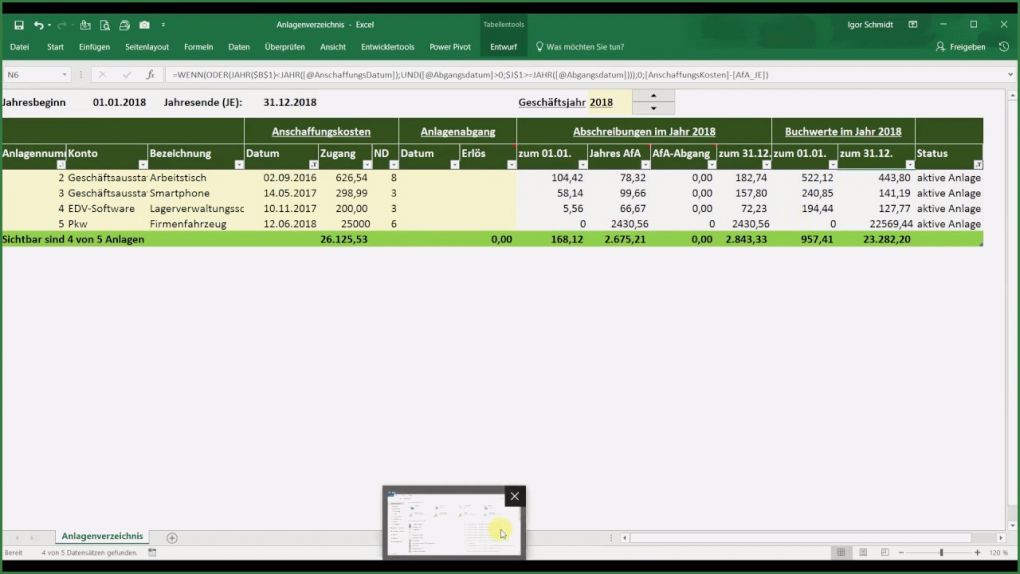Switch to the Einfügen ribbon tab
This screenshot has width=1020, height=574.
94,47
